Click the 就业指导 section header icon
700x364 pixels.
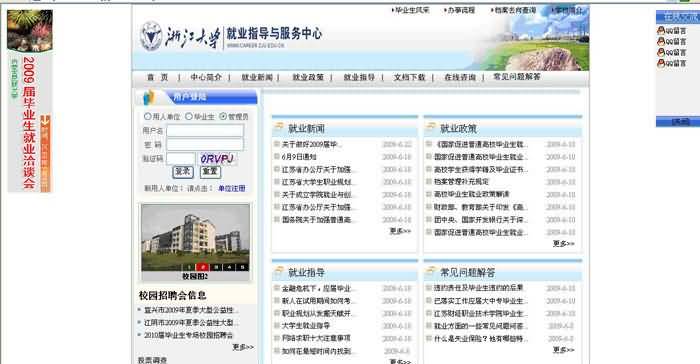point(279,271)
